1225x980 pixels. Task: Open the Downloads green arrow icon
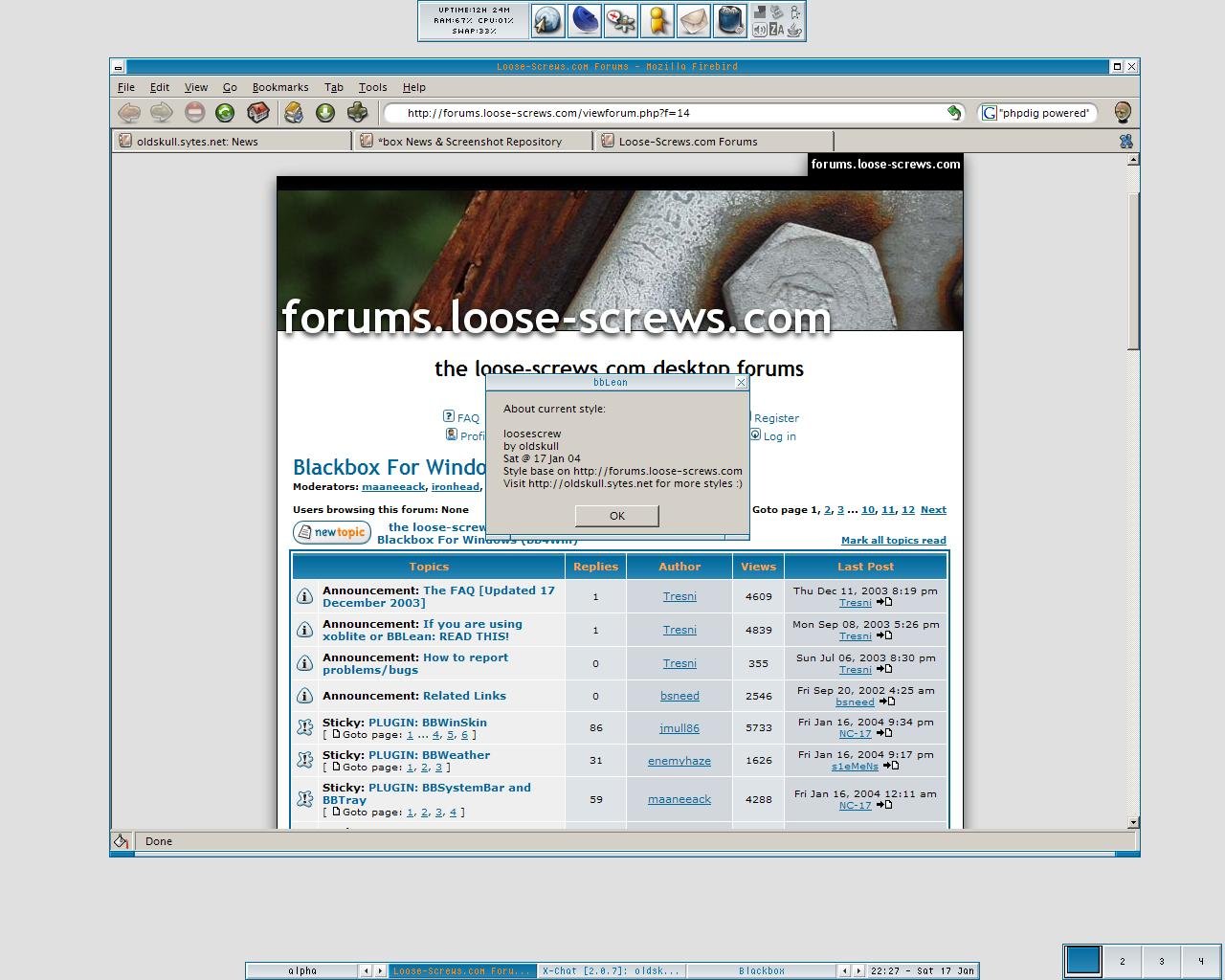click(x=325, y=113)
